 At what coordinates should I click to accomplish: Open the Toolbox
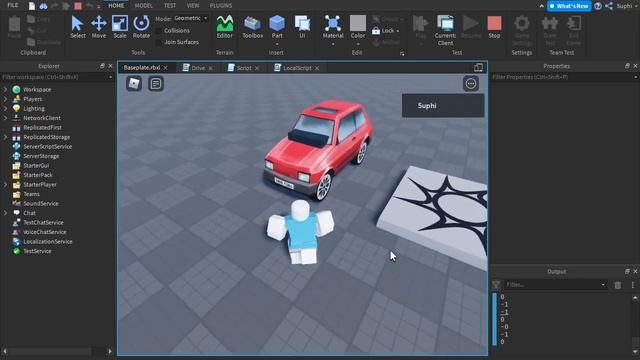253,27
